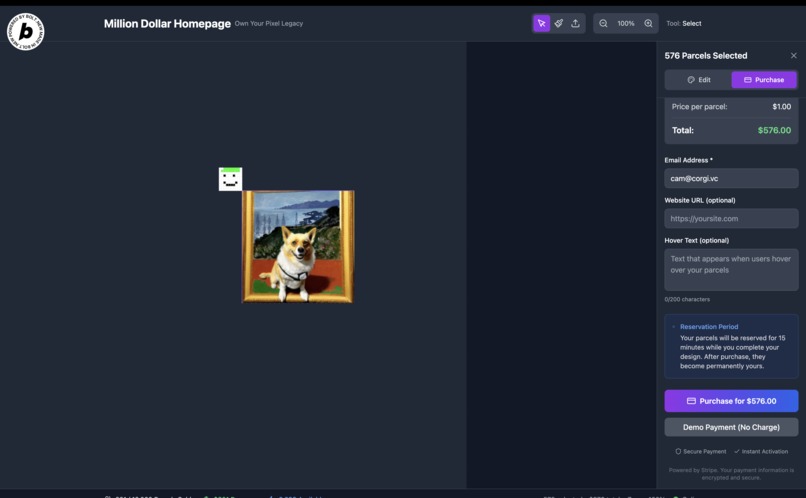Close the Parcels Selected panel
This screenshot has width=806, height=498.
coord(794,56)
